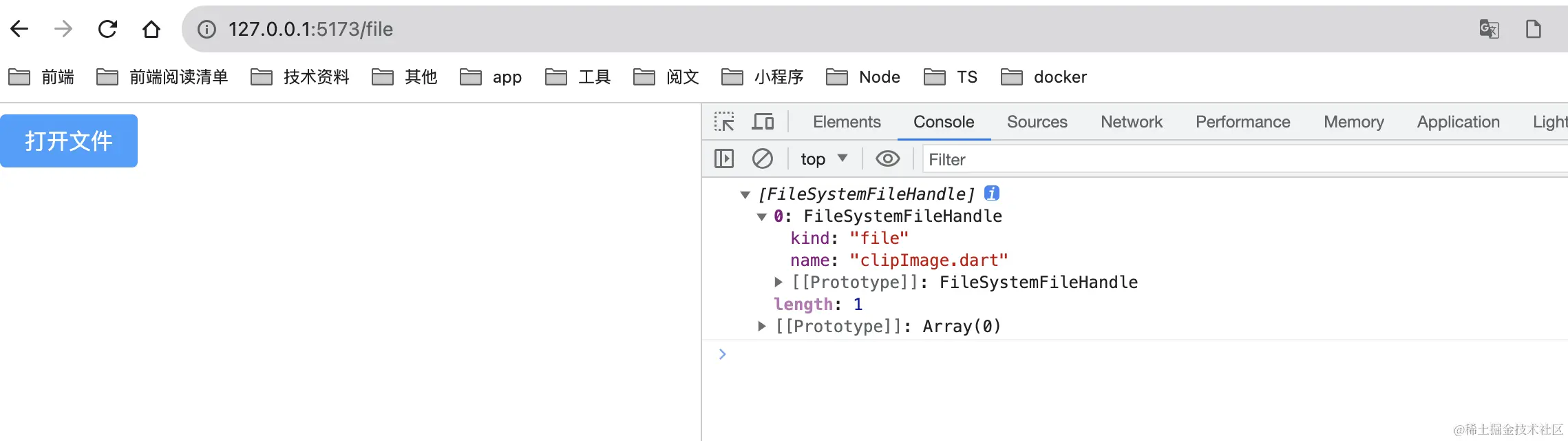Viewport: 1568px width, 441px height.
Task: Switch to the Performance tab
Action: point(1243,121)
